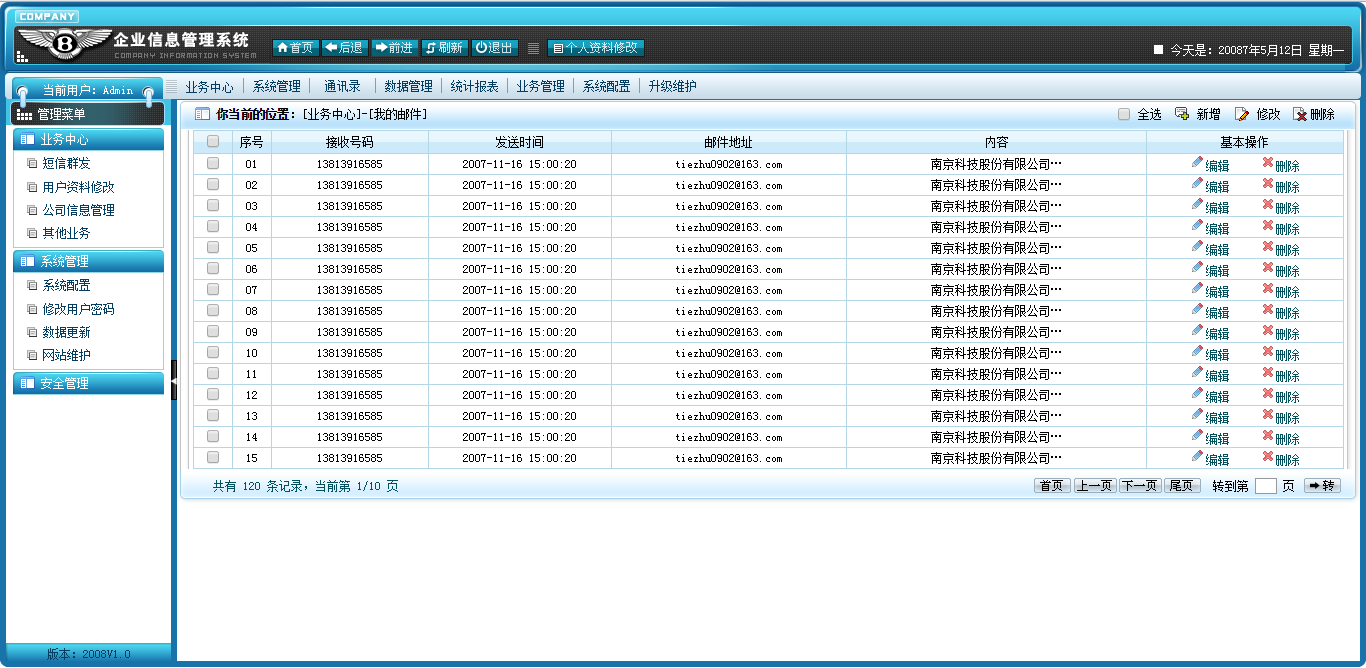Click the 首页 home toolbar button
The image size is (1366, 668).
pyautogui.click(x=295, y=47)
